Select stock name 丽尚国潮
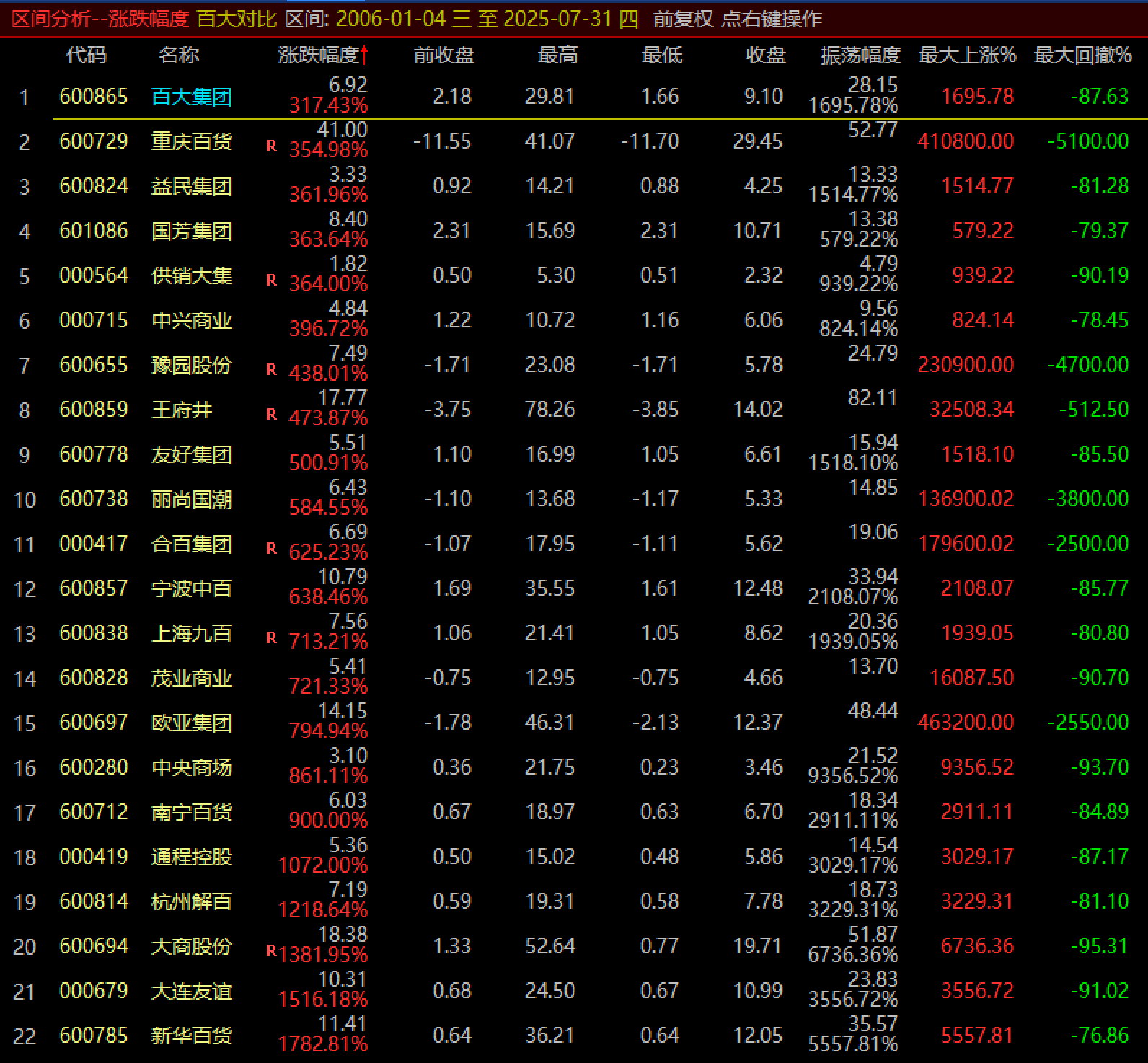1148x1063 pixels. tap(192, 499)
